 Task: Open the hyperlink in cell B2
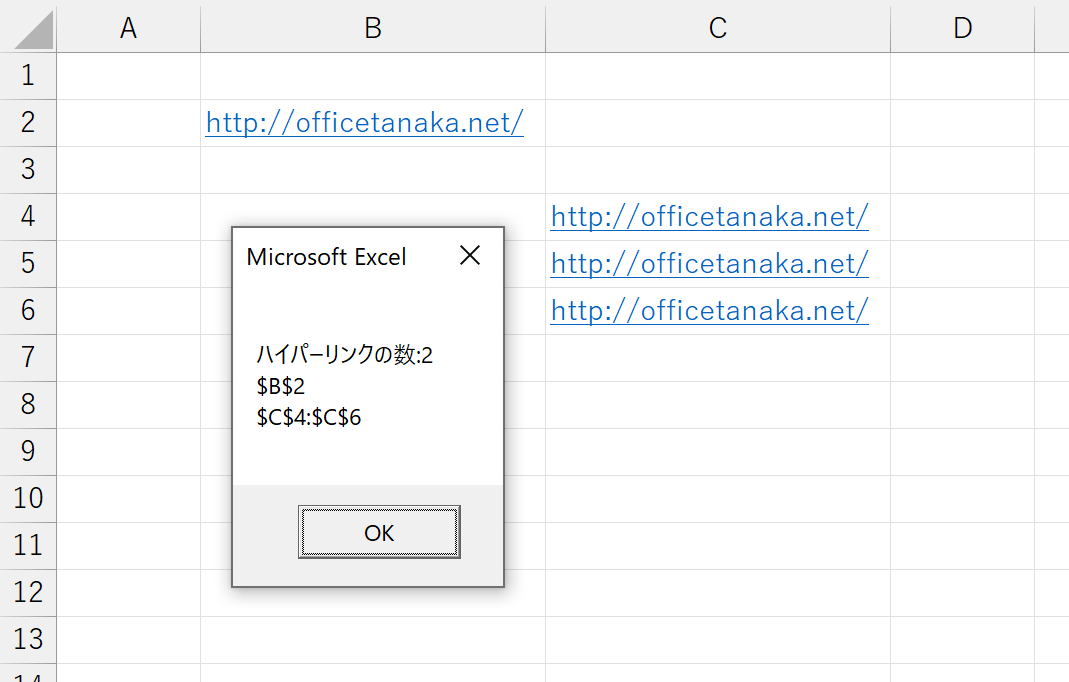pos(365,123)
